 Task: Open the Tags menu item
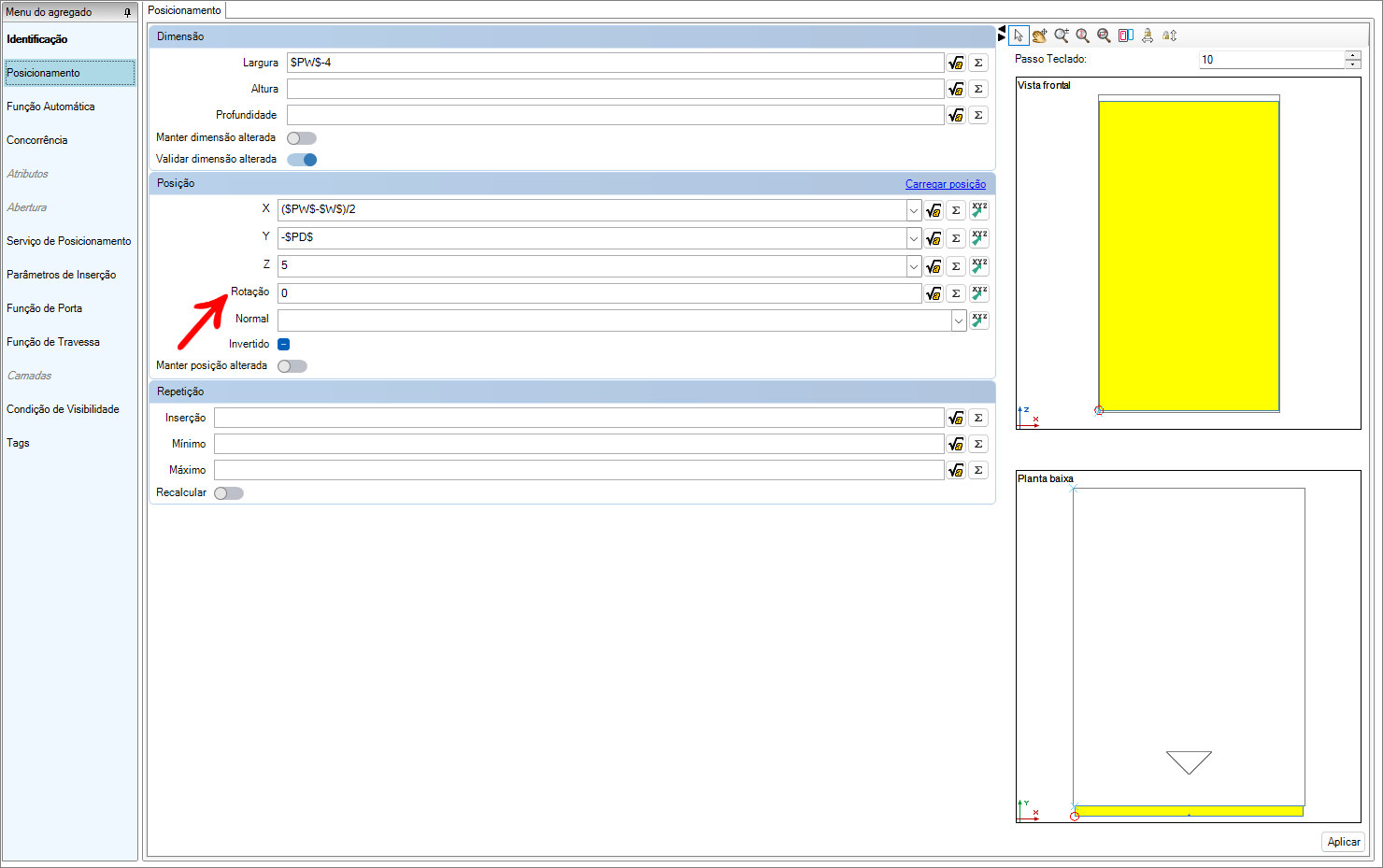tap(19, 443)
